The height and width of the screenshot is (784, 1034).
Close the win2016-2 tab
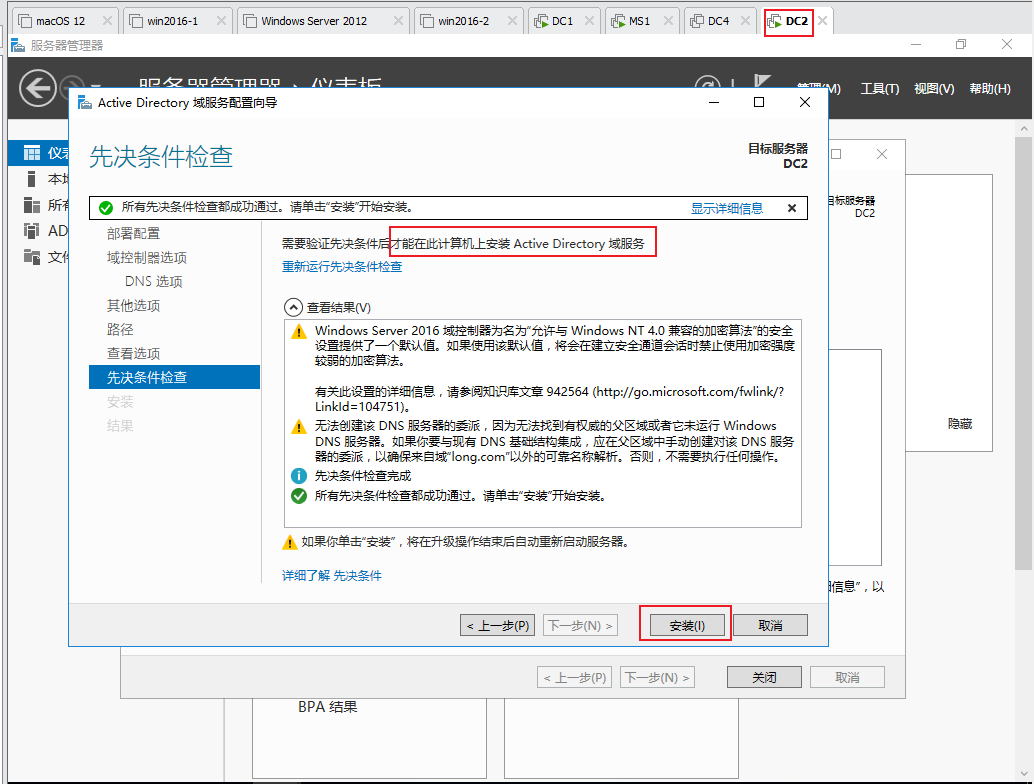[512, 21]
